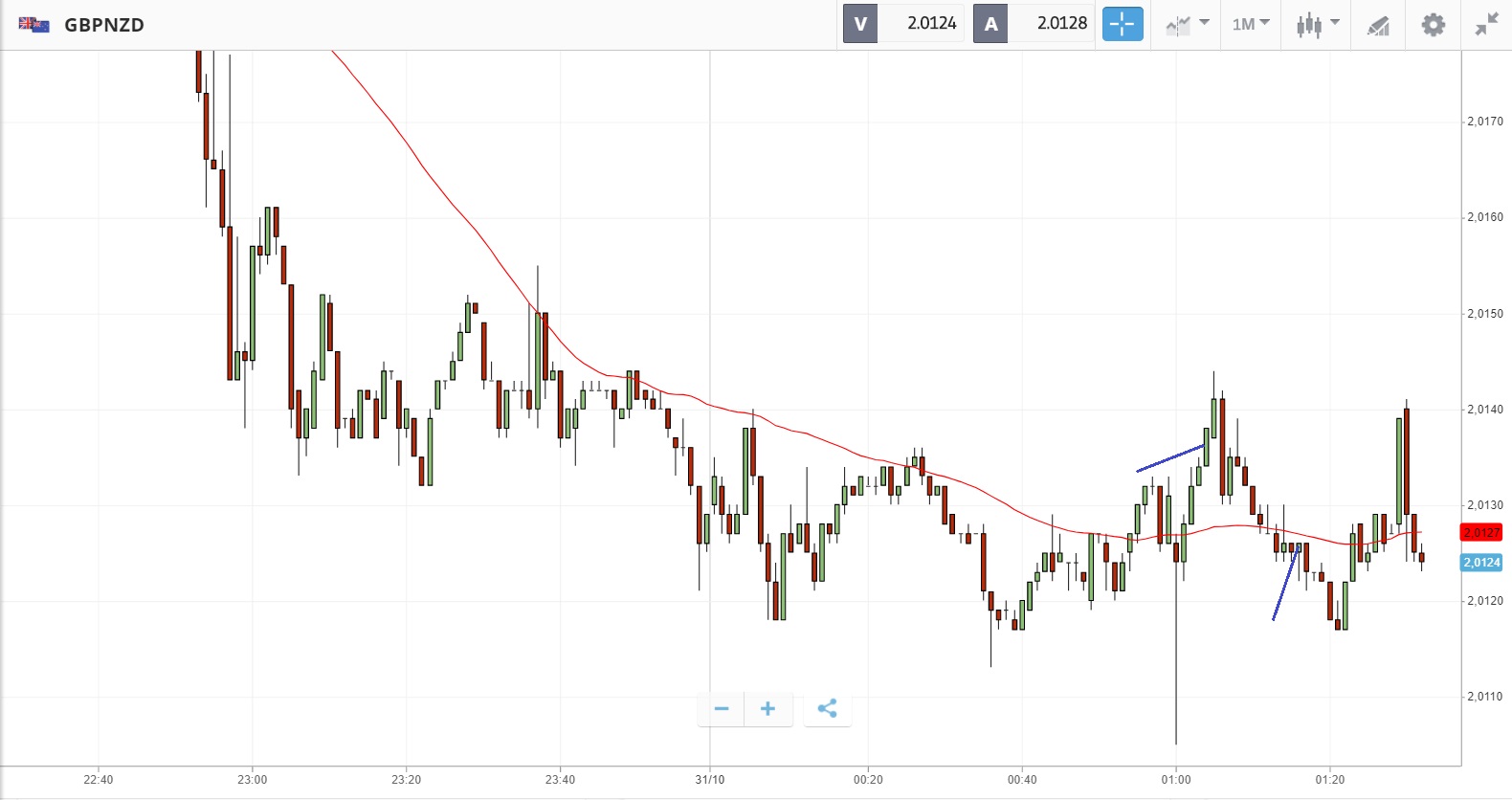Click the GBPNZD instrument name
Viewport: 1512px width, 800px height.
104,25
